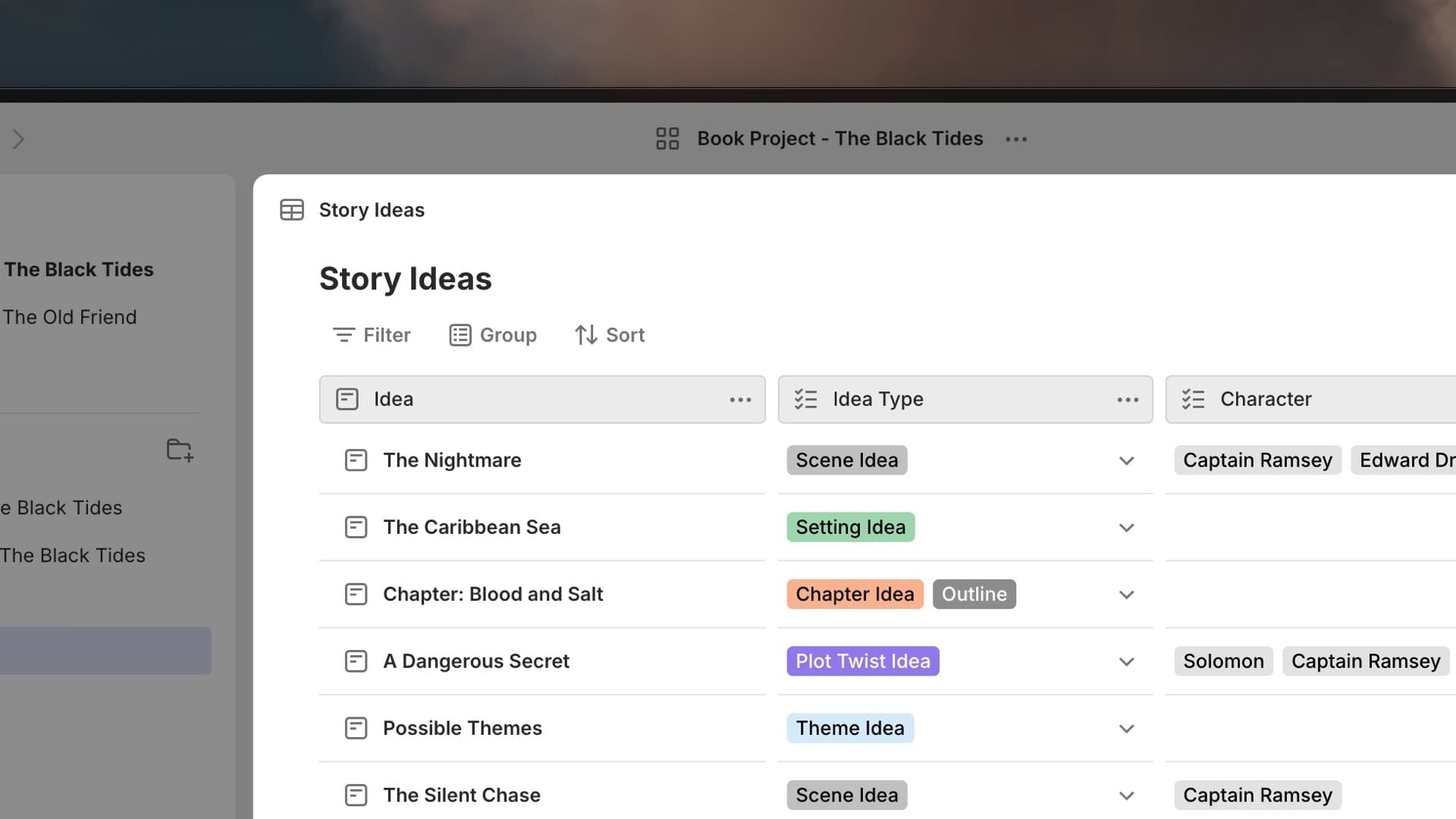
Task: Click the grid icon beside Book Project title
Action: [x=667, y=139]
